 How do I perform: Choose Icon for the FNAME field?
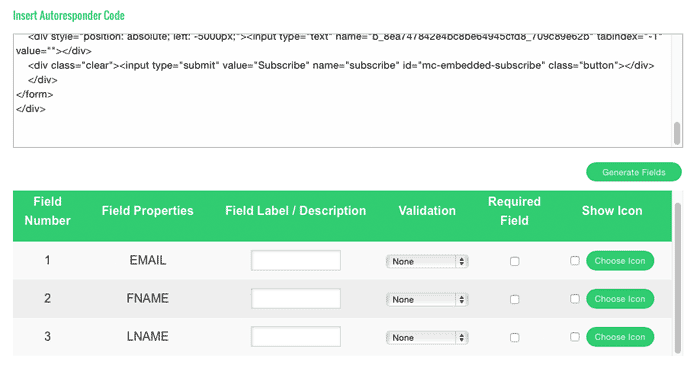[x=620, y=299]
